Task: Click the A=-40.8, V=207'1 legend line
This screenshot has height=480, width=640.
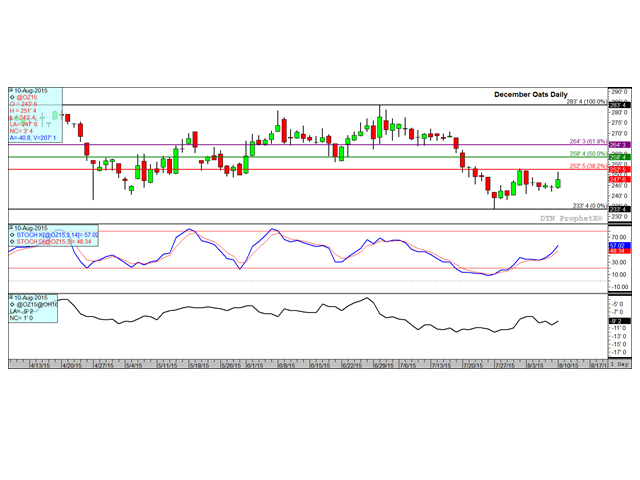Action: click(x=33, y=138)
